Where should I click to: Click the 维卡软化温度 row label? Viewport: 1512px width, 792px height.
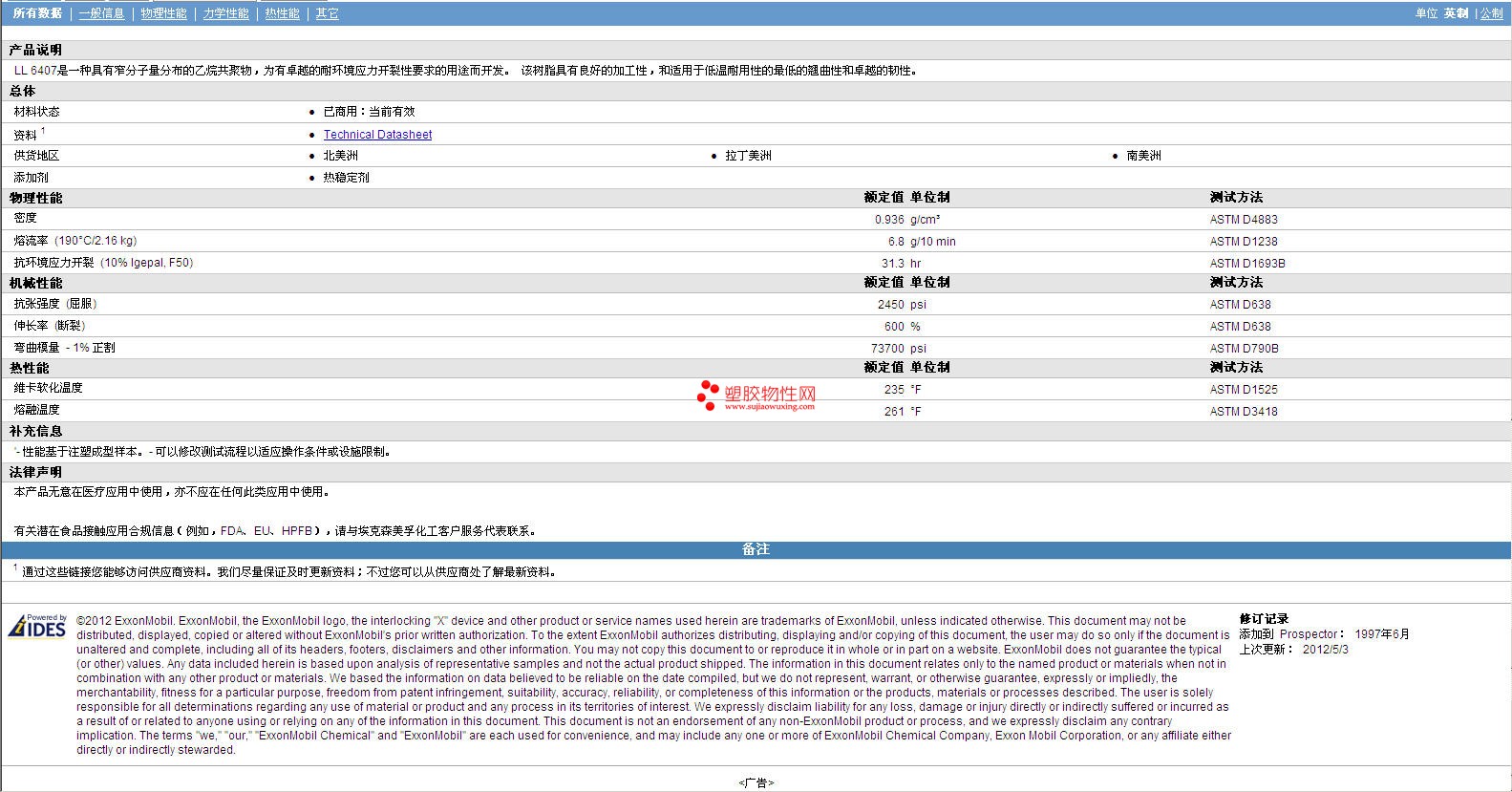pos(48,388)
